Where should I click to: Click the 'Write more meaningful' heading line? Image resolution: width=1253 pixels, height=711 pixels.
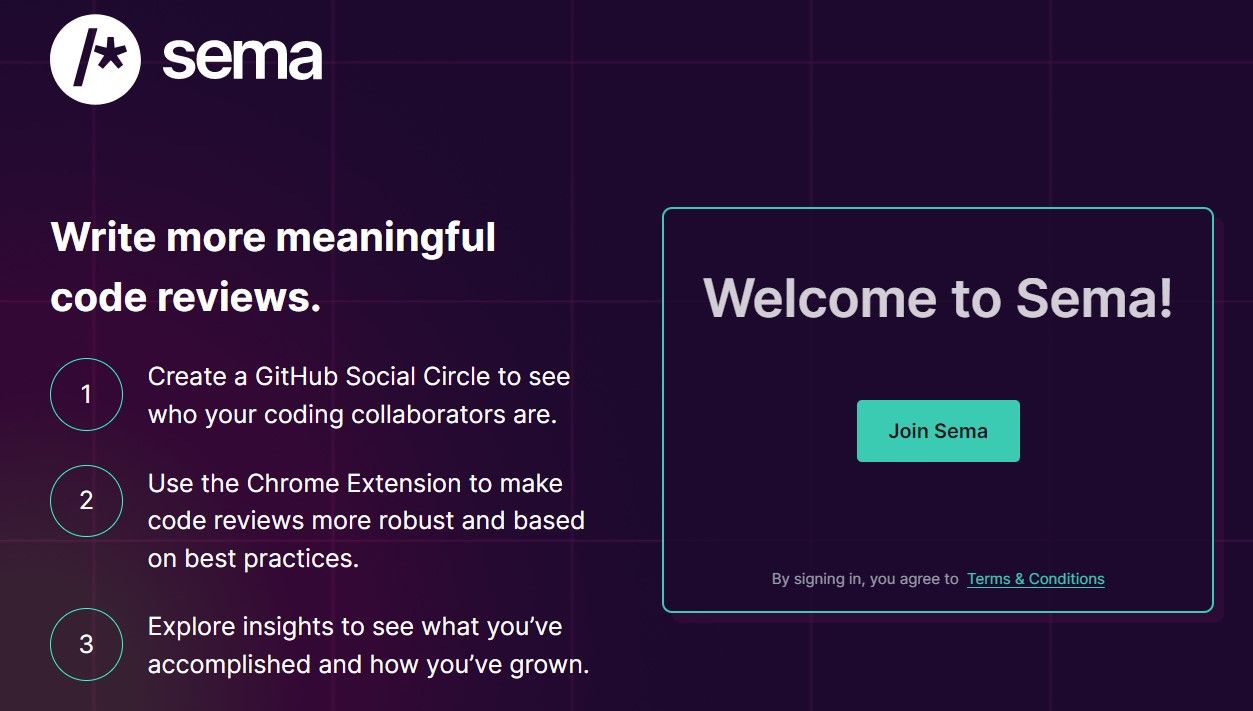click(x=273, y=238)
